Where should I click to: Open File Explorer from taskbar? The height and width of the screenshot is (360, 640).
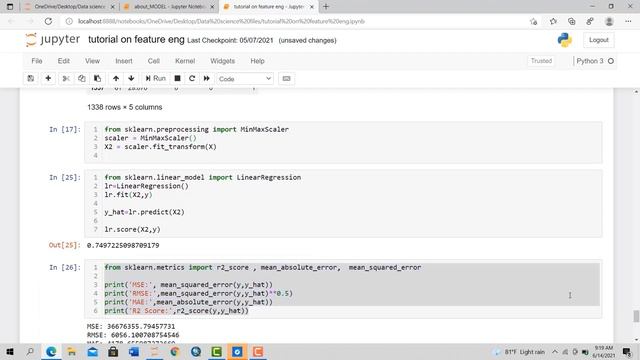pyautogui.click(x=72, y=351)
